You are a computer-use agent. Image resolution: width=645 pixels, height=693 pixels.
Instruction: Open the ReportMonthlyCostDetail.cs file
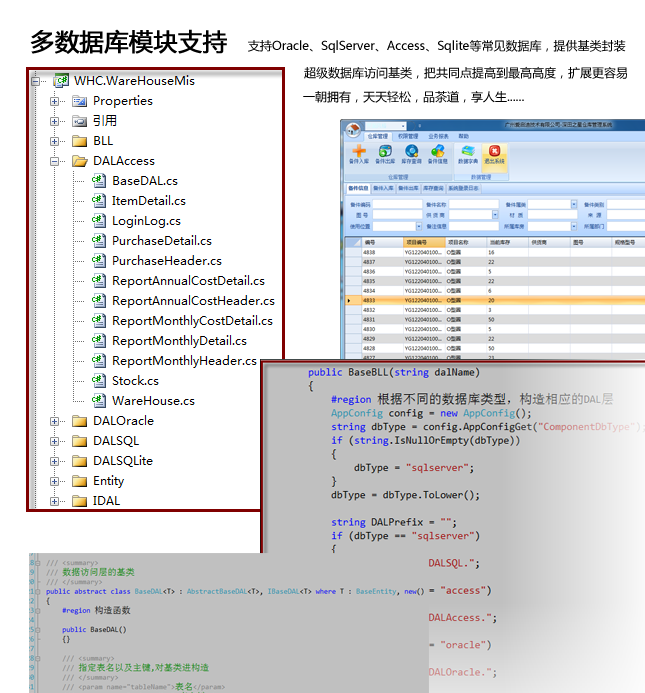[192, 321]
